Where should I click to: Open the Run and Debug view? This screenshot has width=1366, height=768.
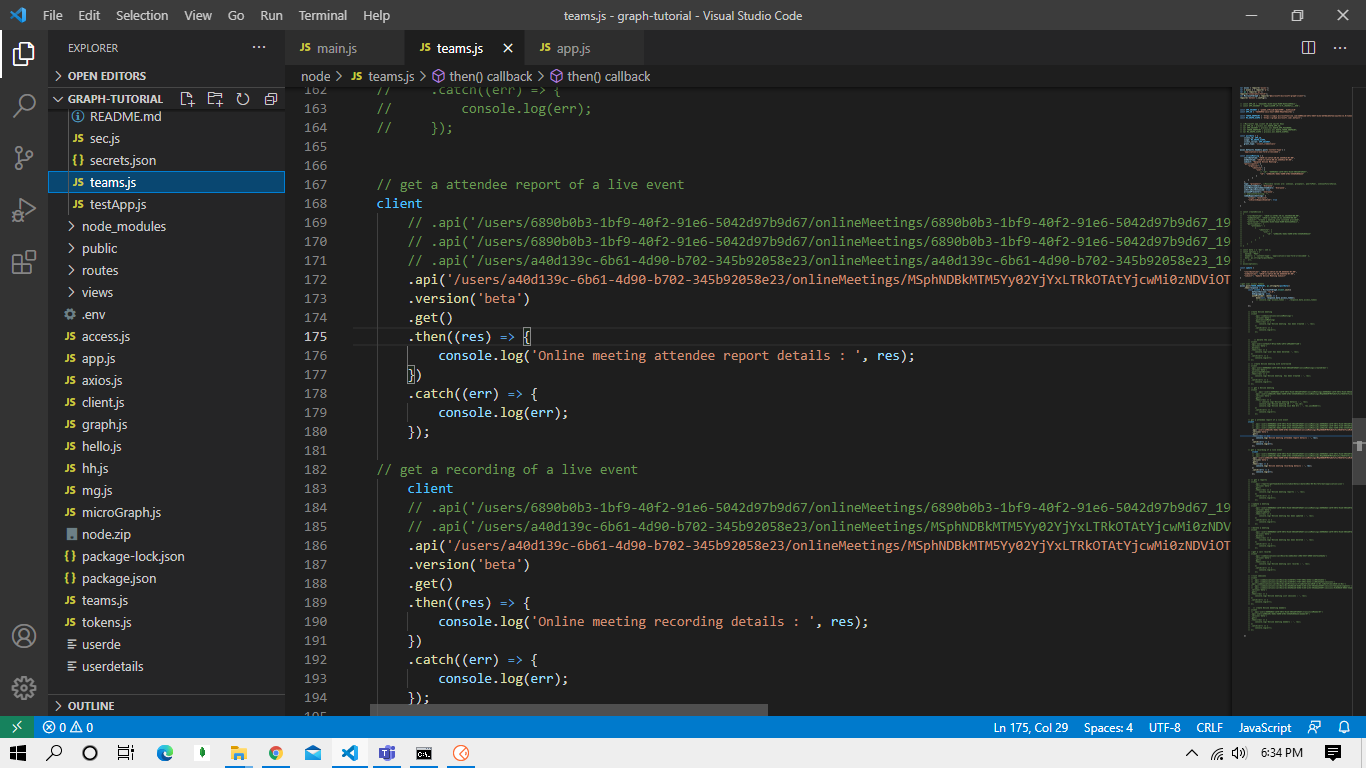coord(24,210)
